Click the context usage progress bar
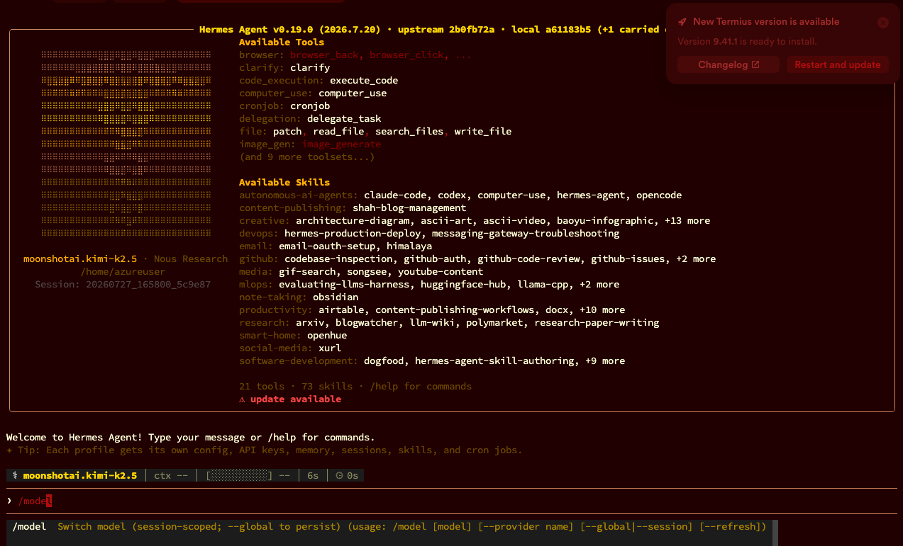Image resolution: width=904 pixels, height=546 pixels. [239, 476]
